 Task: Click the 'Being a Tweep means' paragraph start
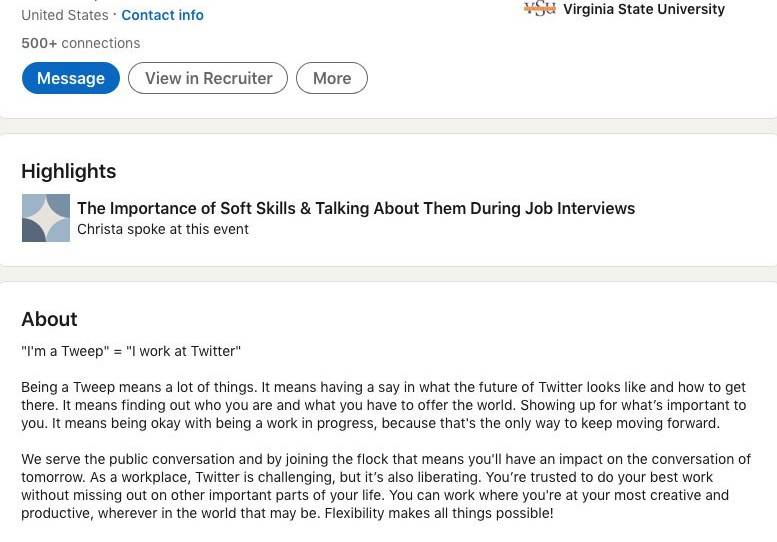[x=90, y=387]
